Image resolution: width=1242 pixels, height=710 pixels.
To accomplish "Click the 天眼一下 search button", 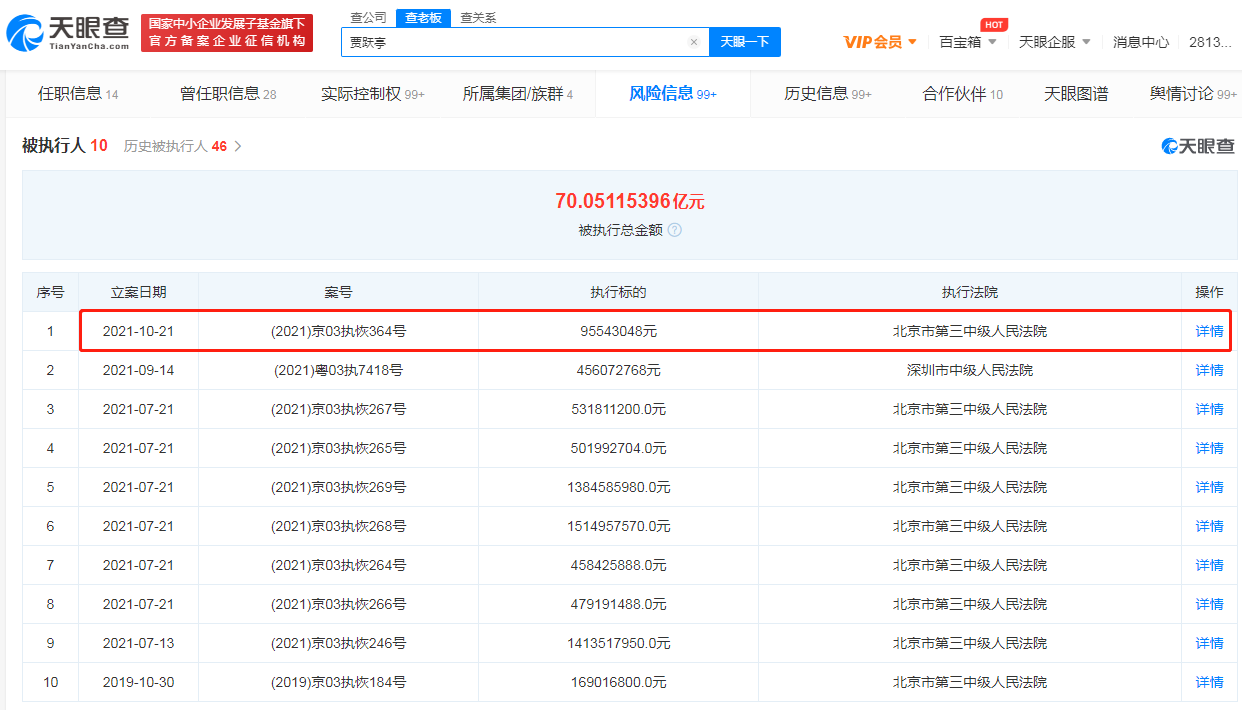I will [745, 42].
